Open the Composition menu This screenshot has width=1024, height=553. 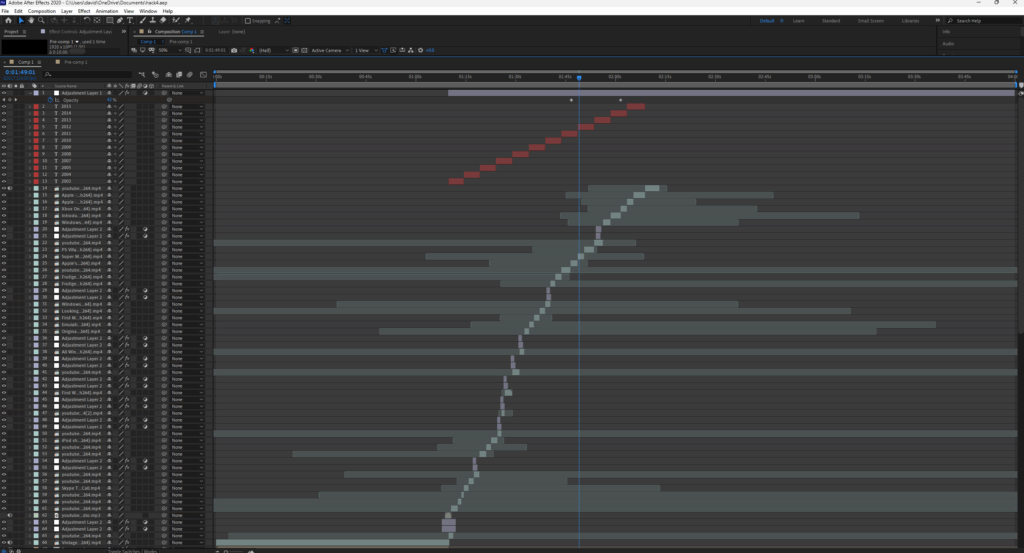(41, 11)
